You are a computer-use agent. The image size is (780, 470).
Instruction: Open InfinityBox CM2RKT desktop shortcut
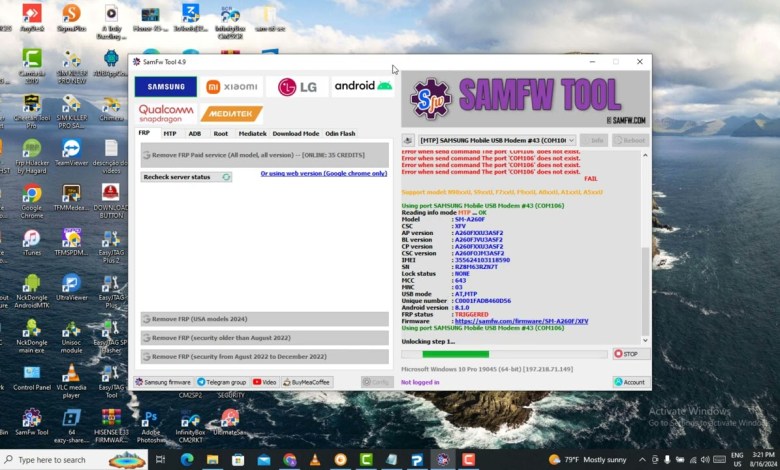pos(190,426)
